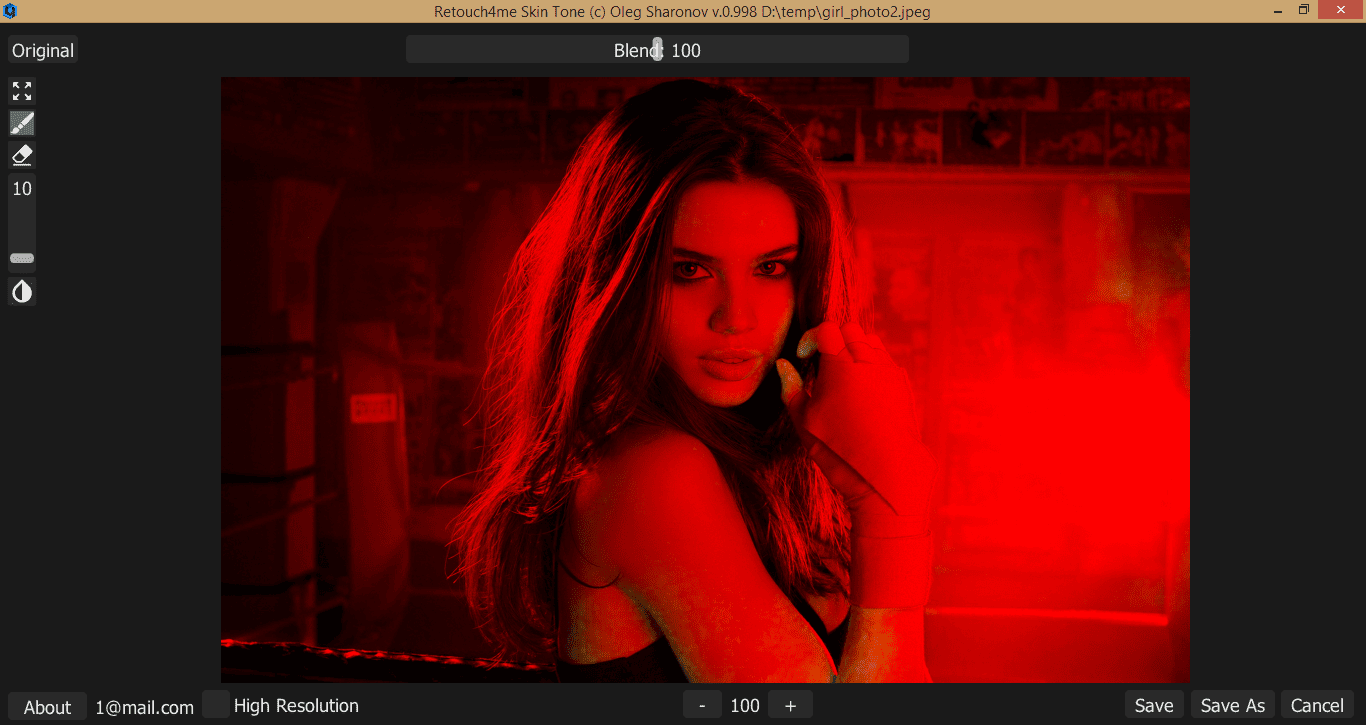Viewport: 1366px width, 725px height.
Task: Select the Eraser tool
Action: point(22,155)
